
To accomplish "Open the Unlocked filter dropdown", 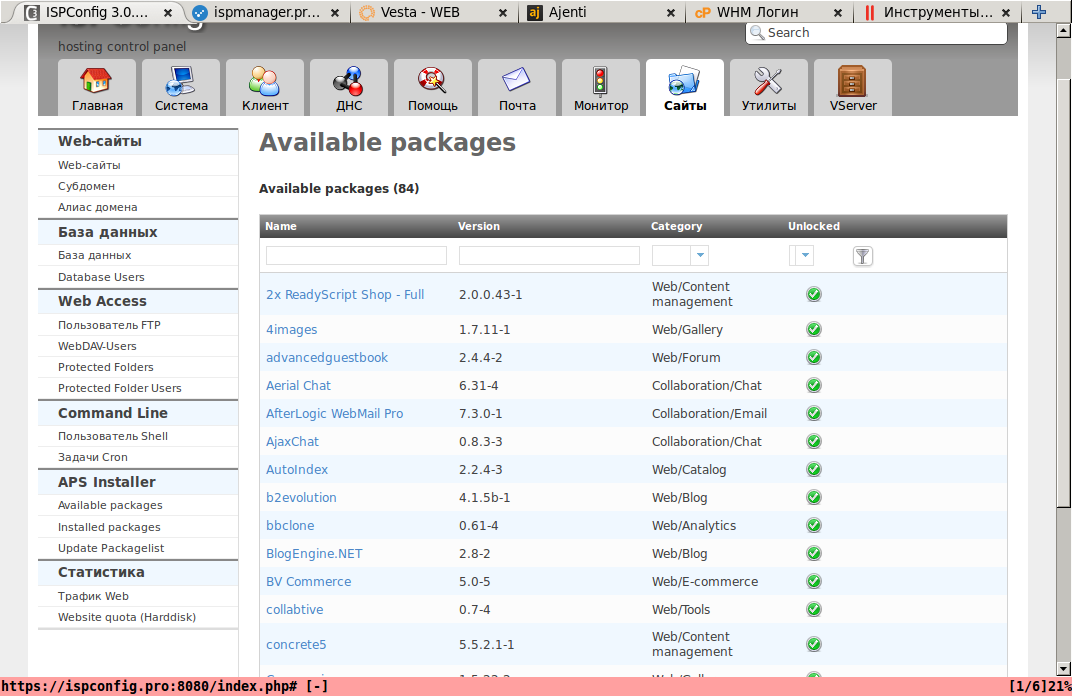I will pos(801,255).
